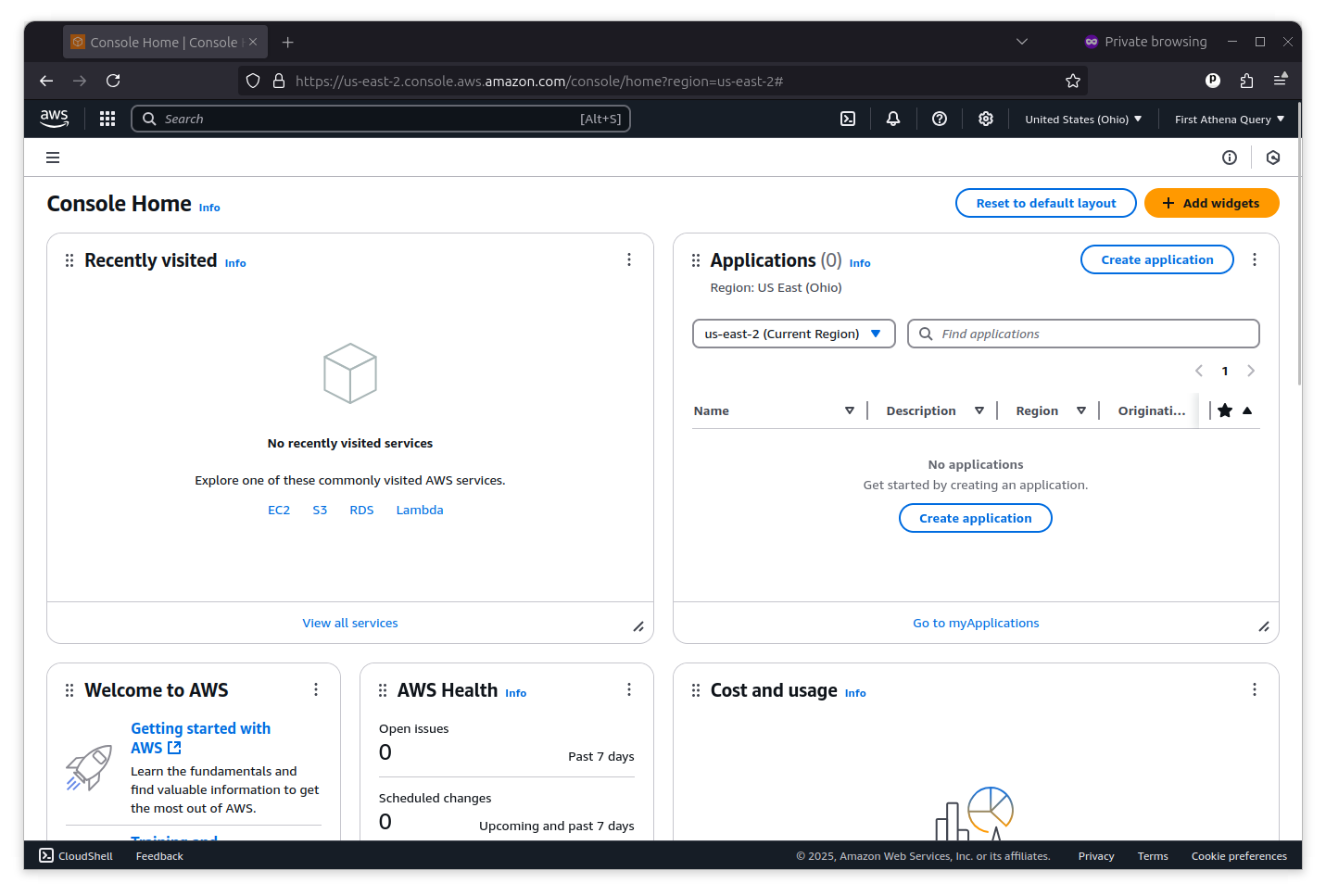1326x896 pixels.
Task: Open the Name column filter dropdown
Action: tap(850, 410)
